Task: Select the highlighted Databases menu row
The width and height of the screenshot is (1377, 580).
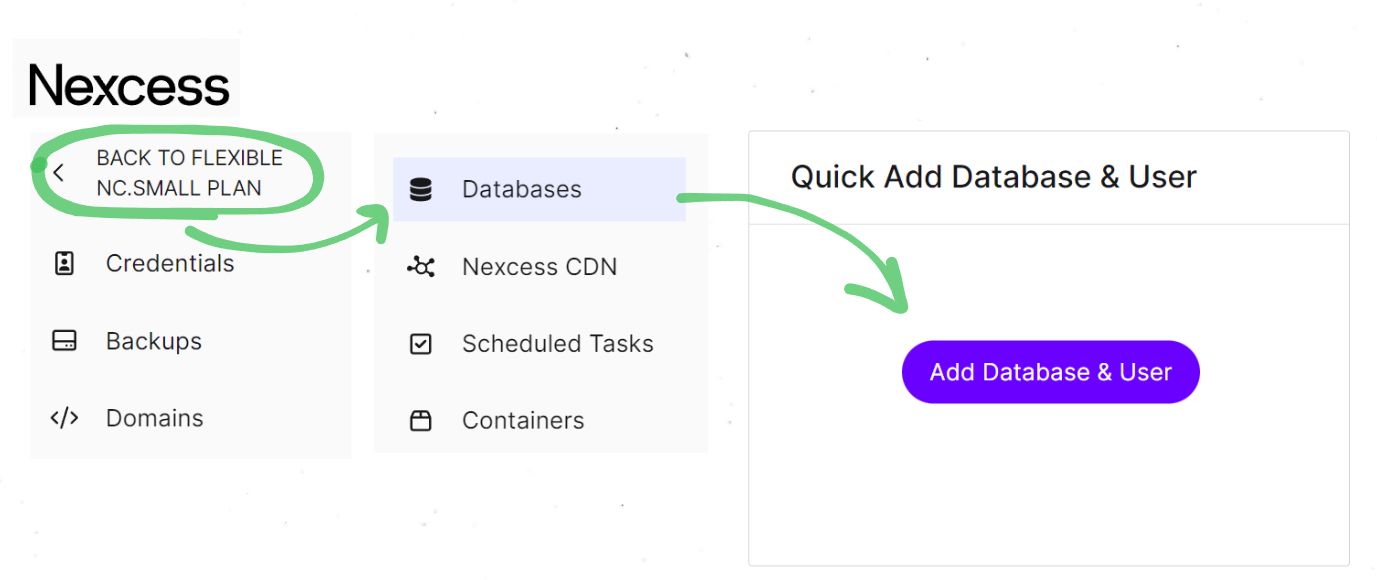Action: 540,188
